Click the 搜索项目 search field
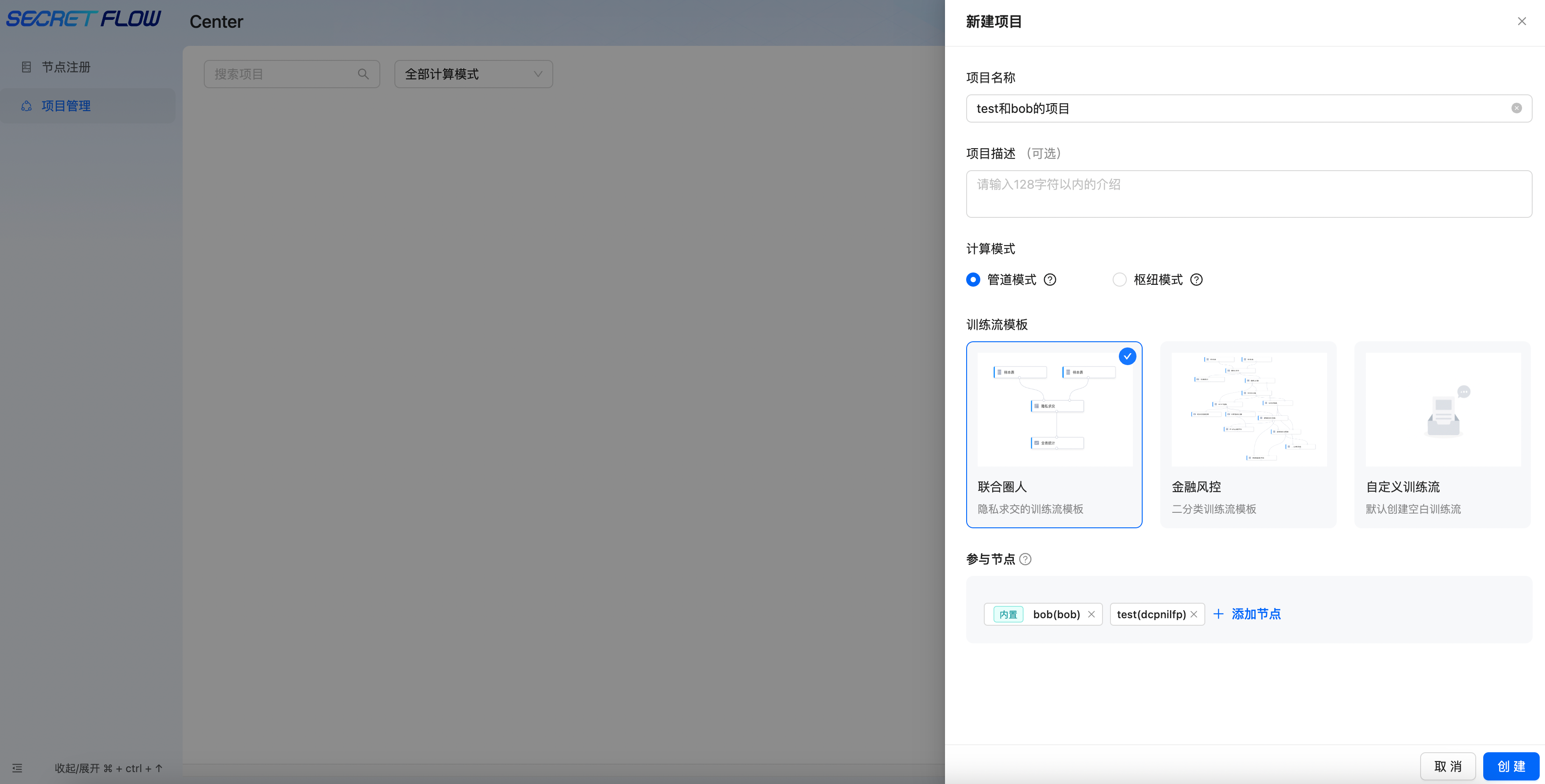Viewport: 1545px width, 784px height. point(292,75)
